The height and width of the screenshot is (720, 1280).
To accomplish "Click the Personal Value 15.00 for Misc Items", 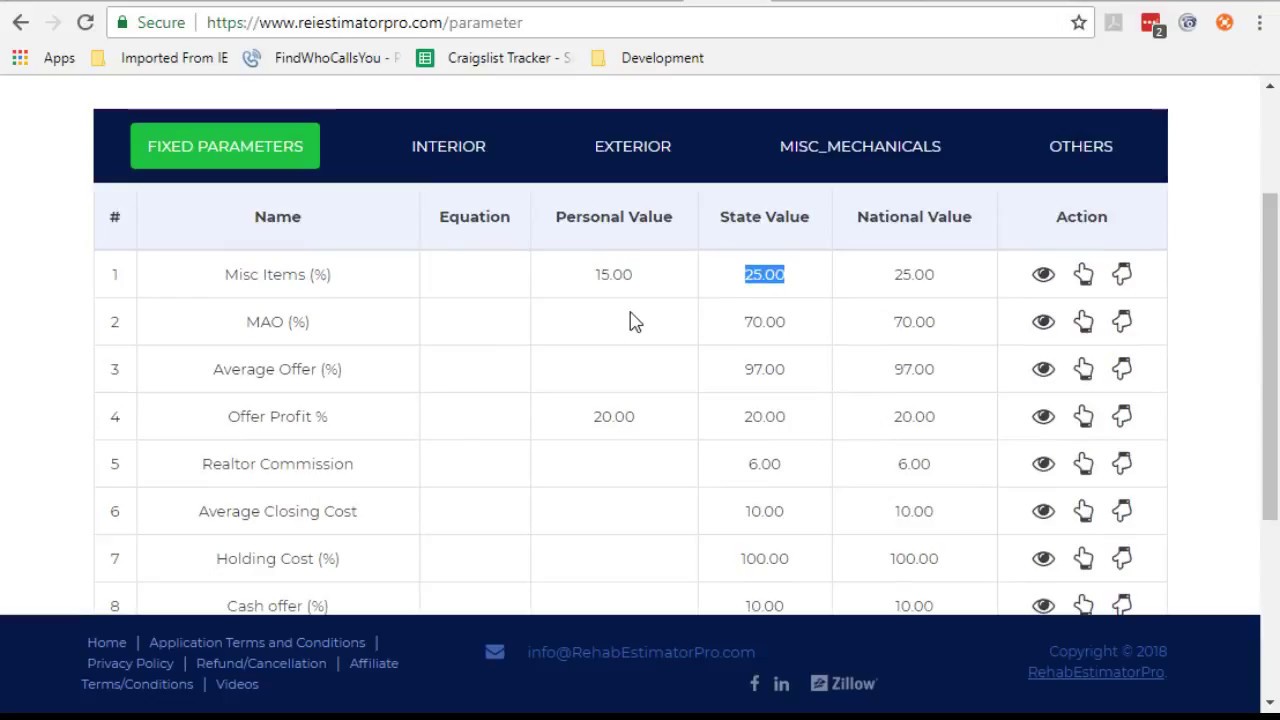I will (613, 274).
